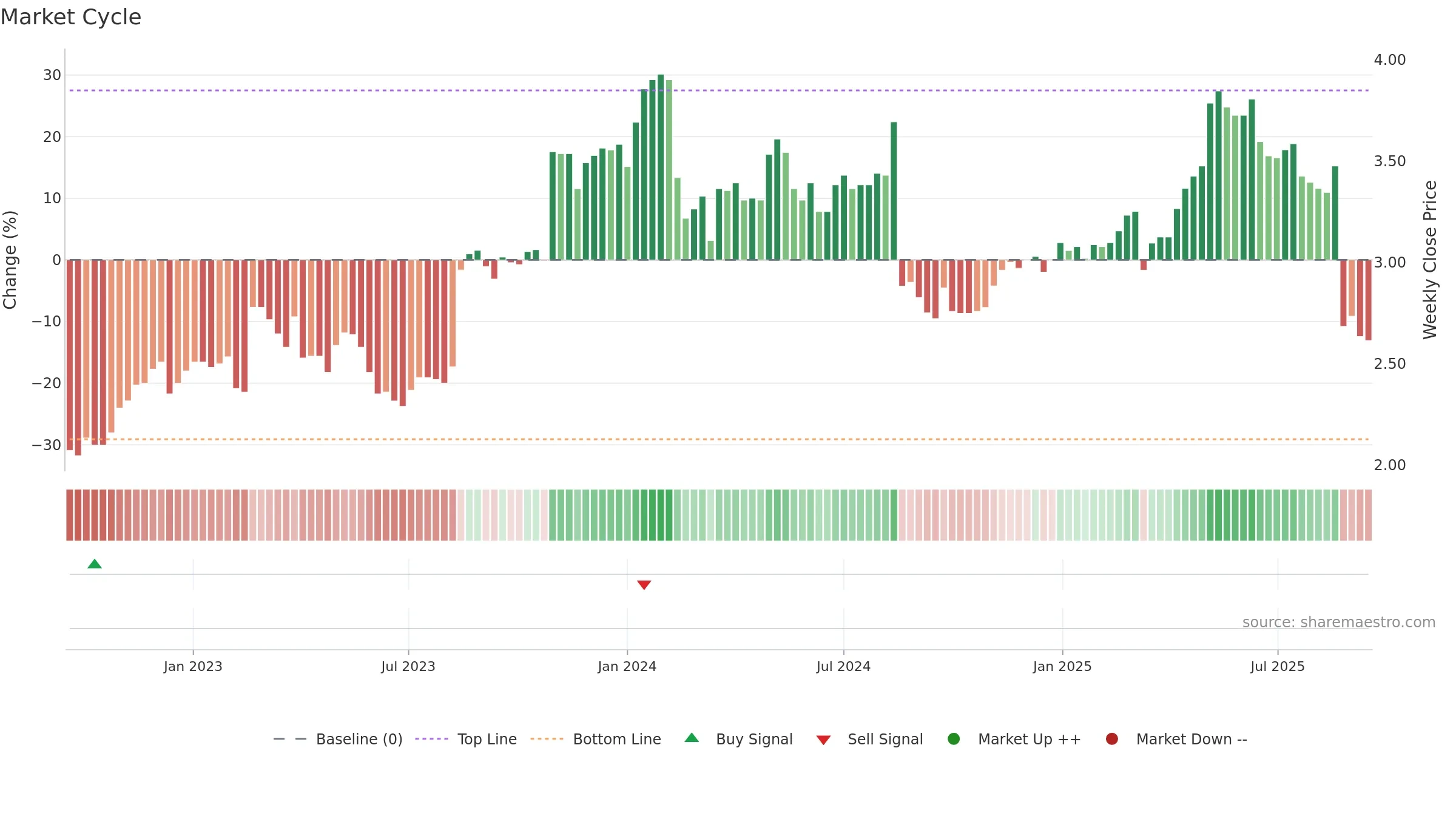Click the 3.00 right axis value

(x=1390, y=263)
